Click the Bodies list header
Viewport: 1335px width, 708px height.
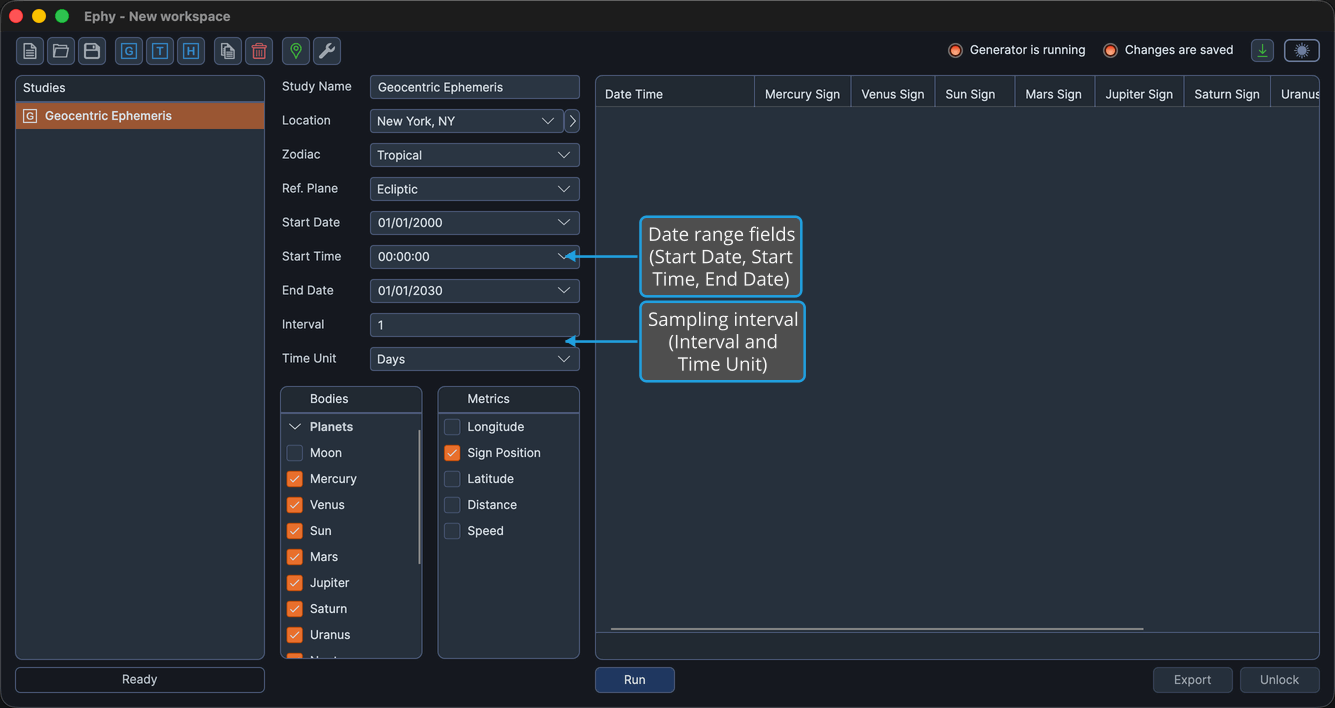[x=351, y=399]
